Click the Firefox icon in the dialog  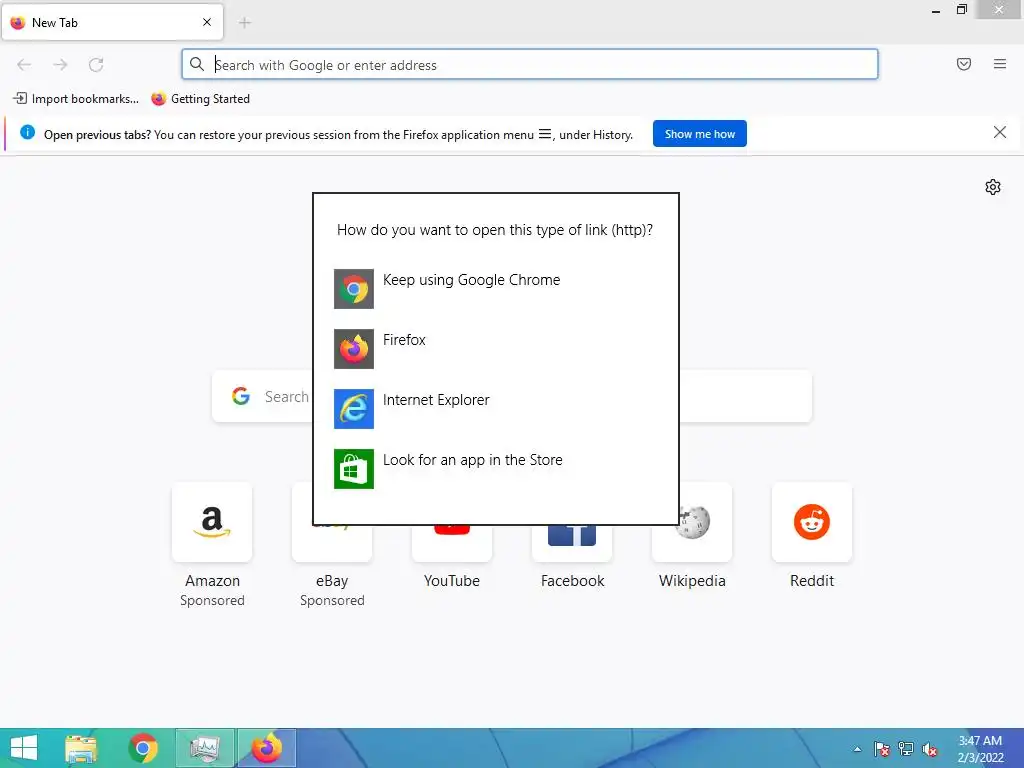354,349
